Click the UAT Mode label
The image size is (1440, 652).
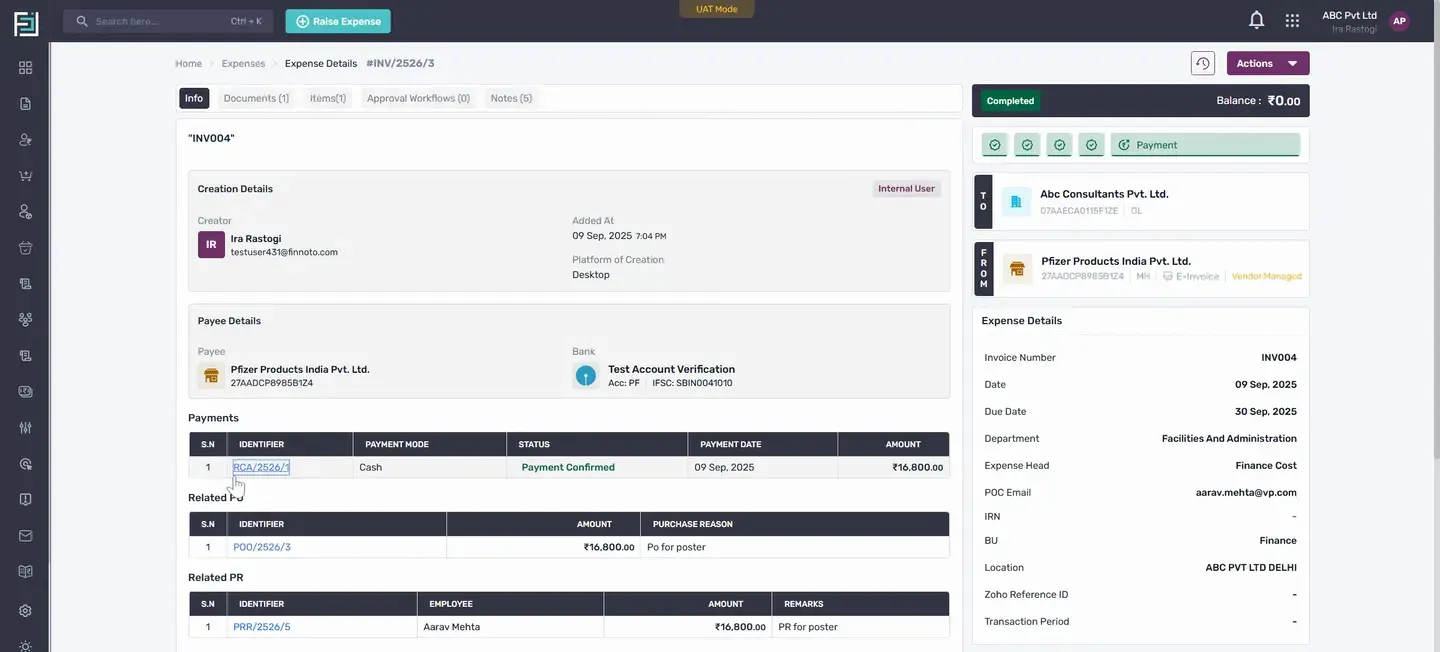(717, 9)
